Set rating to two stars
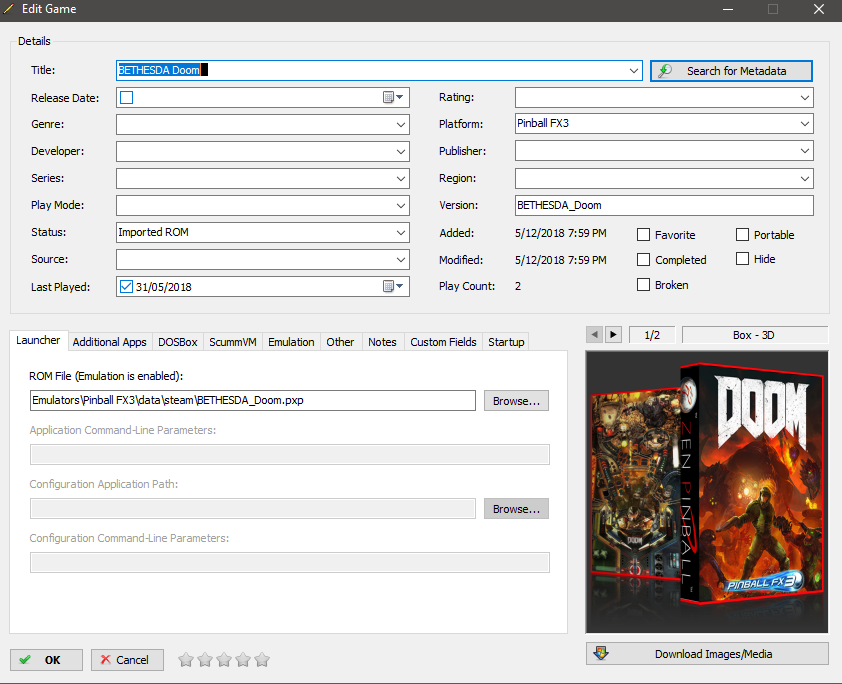This screenshot has height=684, width=842. tap(205, 659)
